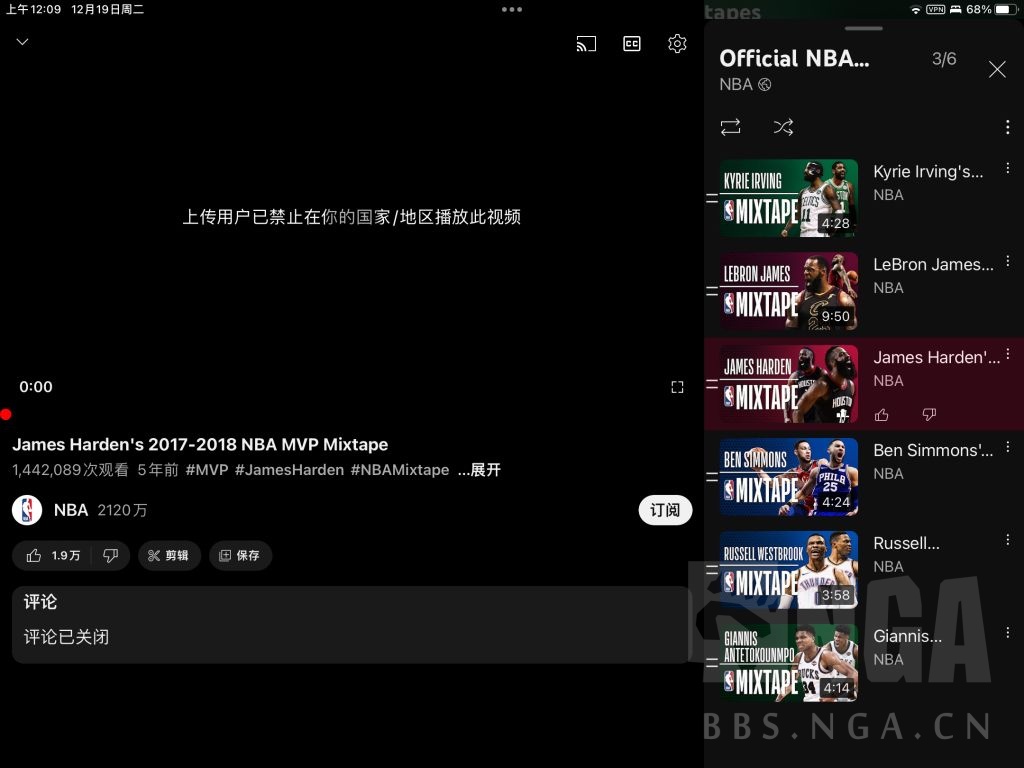Open options for Kyrie Irving's Mixtape video

1007,168
